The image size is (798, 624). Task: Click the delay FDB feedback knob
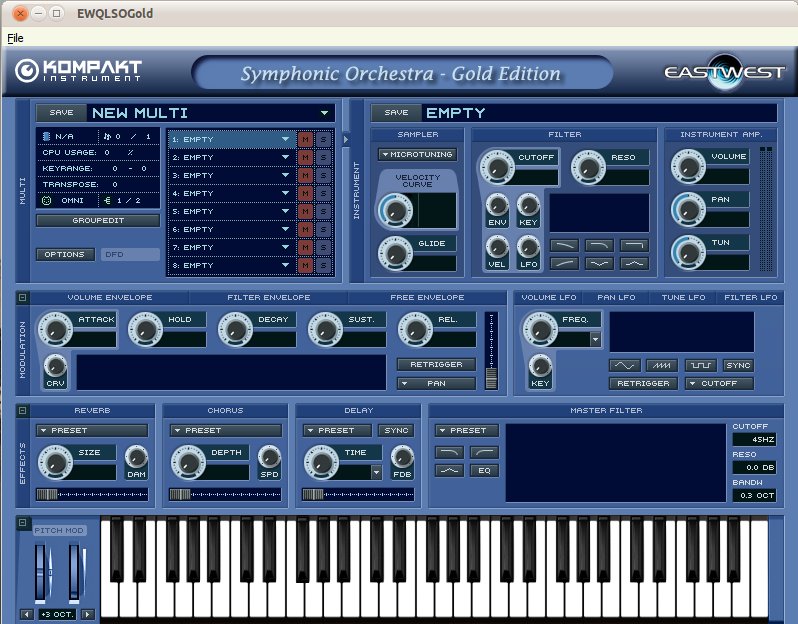[402, 457]
